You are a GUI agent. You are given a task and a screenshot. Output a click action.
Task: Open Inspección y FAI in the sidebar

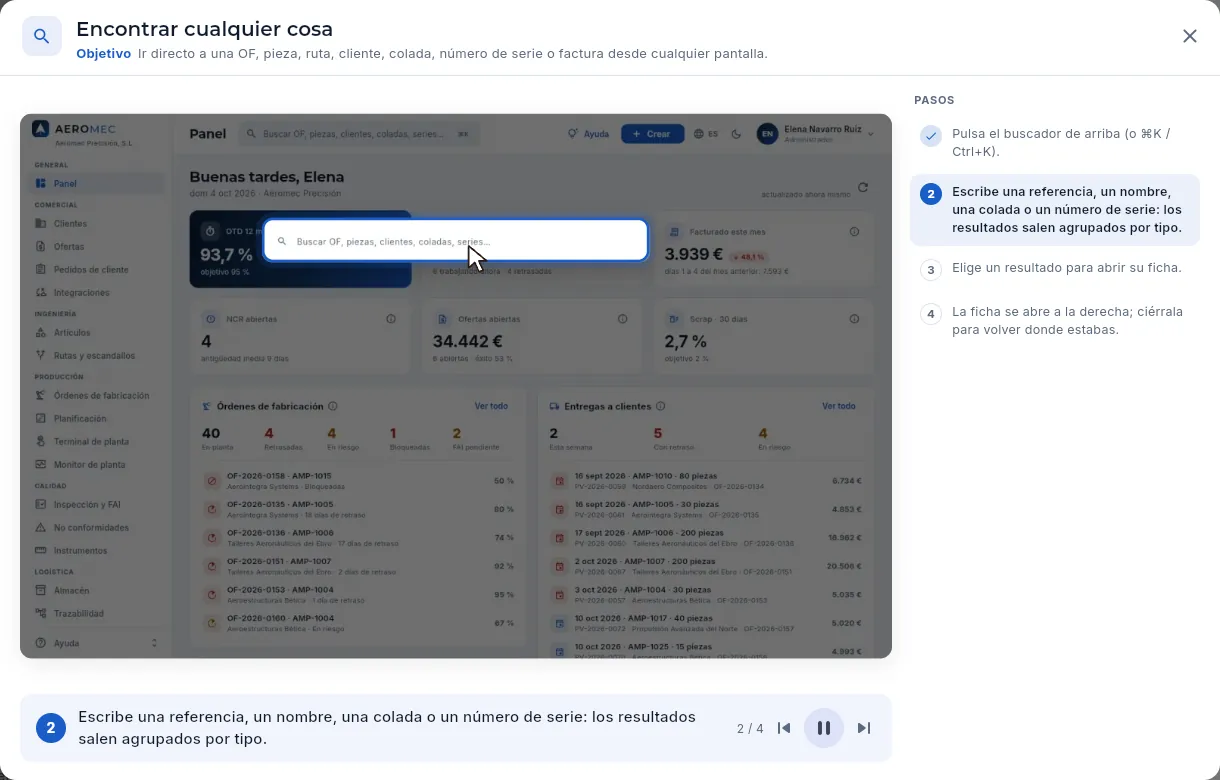[97, 505]
